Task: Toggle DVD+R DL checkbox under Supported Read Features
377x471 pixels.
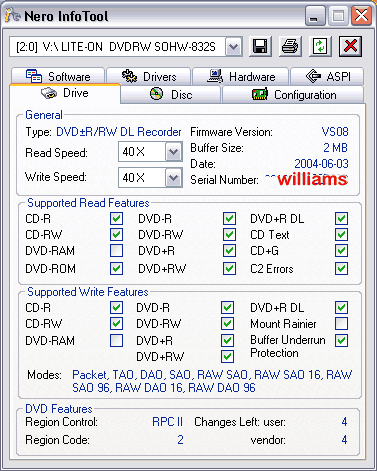Action: [x=342, y=219]
